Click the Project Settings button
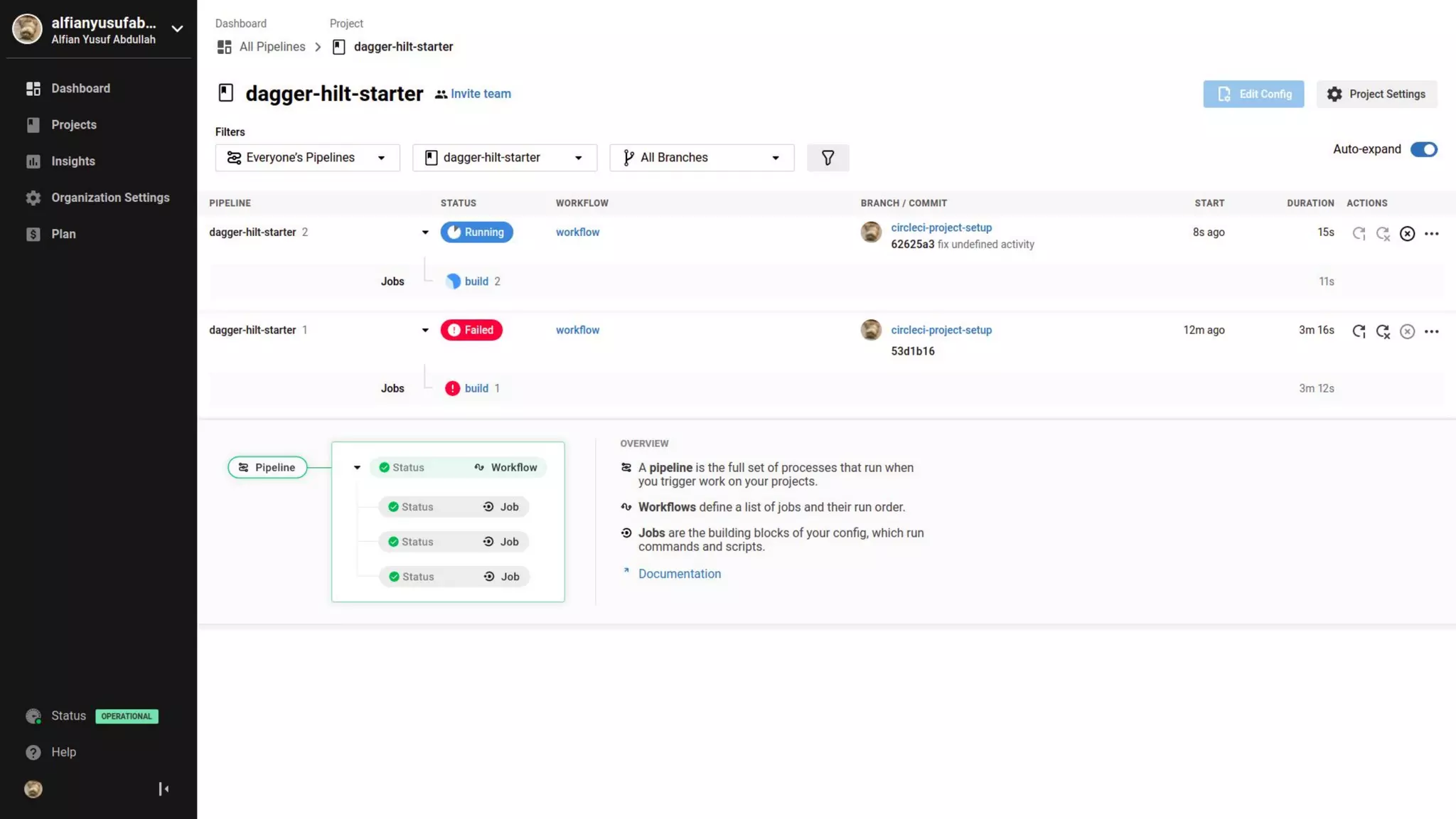This screenshot has height=819, width=1456. pos(1376,94)
